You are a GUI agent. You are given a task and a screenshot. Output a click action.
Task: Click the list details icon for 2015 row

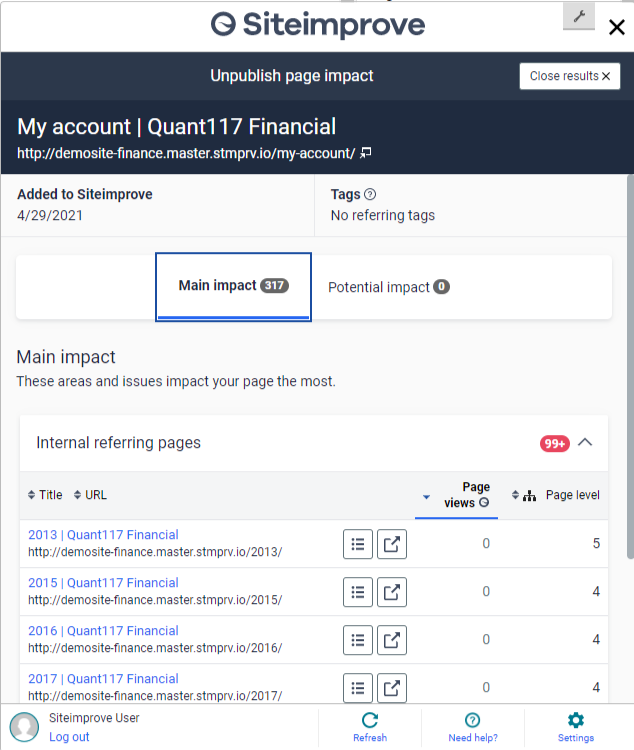tap(358, 592)
